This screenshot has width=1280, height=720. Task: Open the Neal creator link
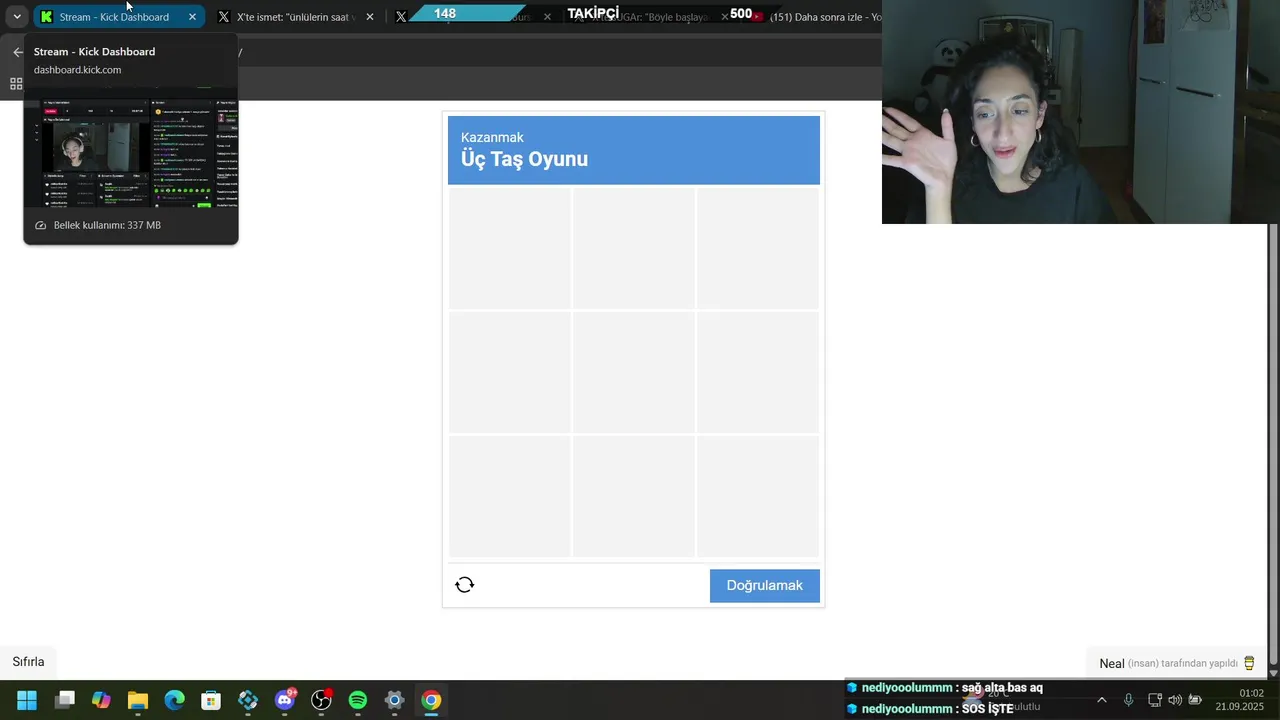tap(1112, 663)
